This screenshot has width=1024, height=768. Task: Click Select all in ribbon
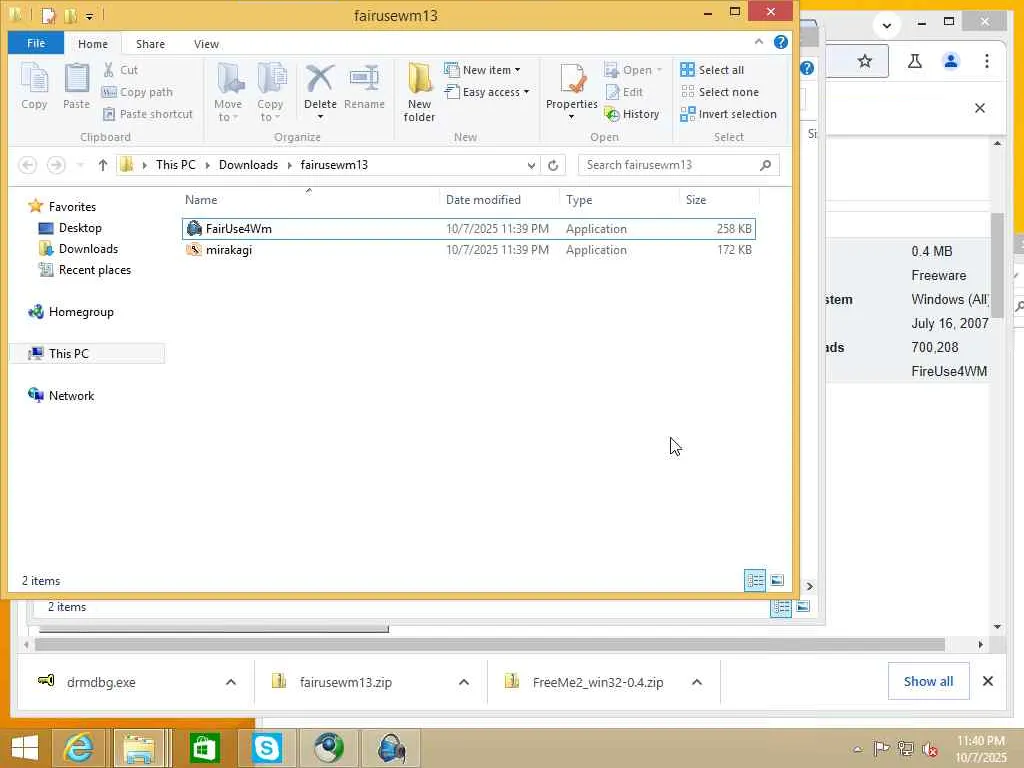point(712,70)
